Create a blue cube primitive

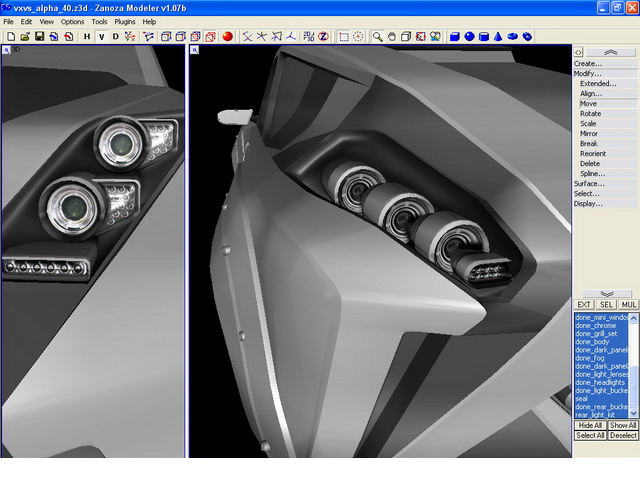454,36
